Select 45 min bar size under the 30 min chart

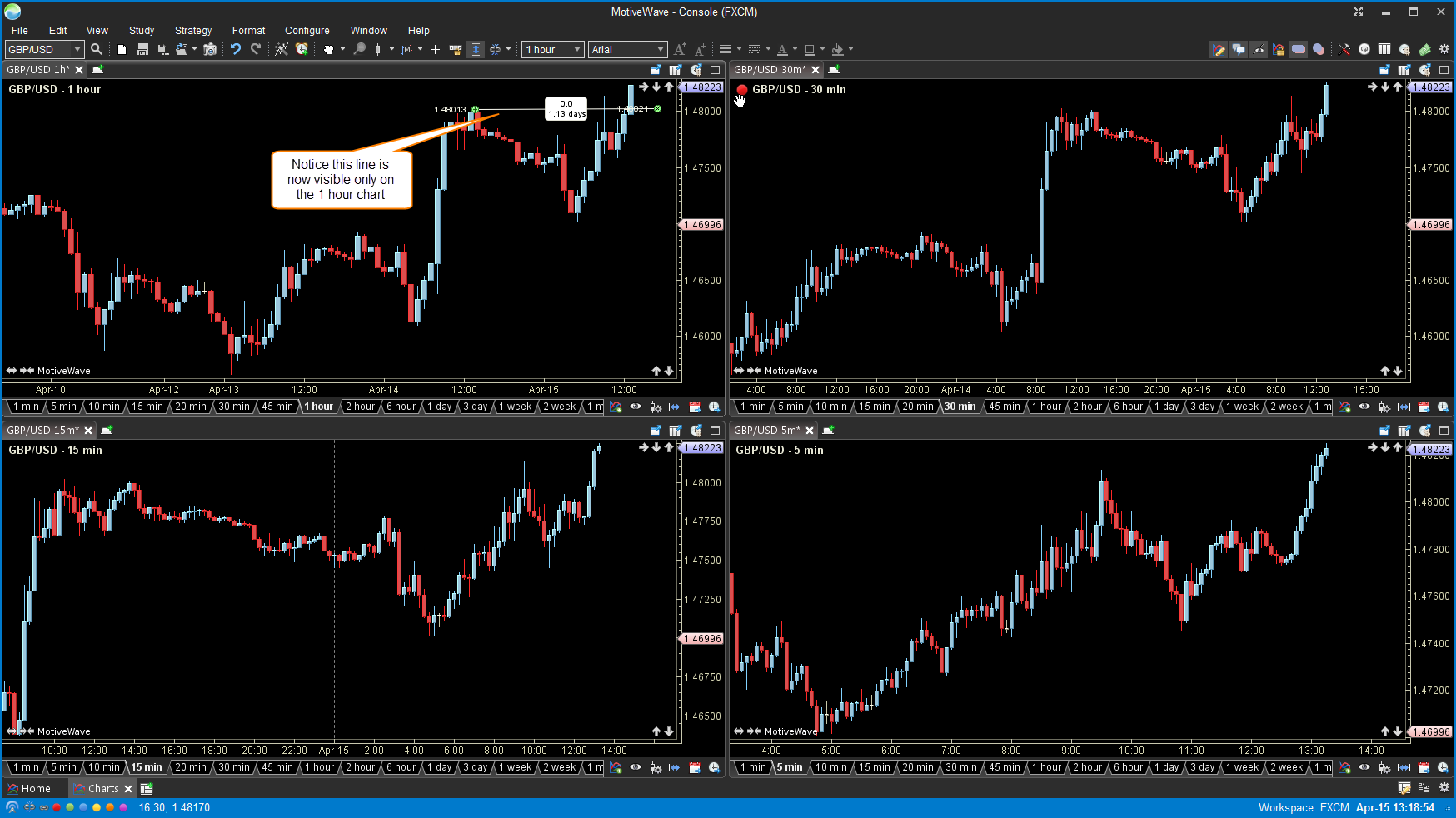coord(1005,407)
